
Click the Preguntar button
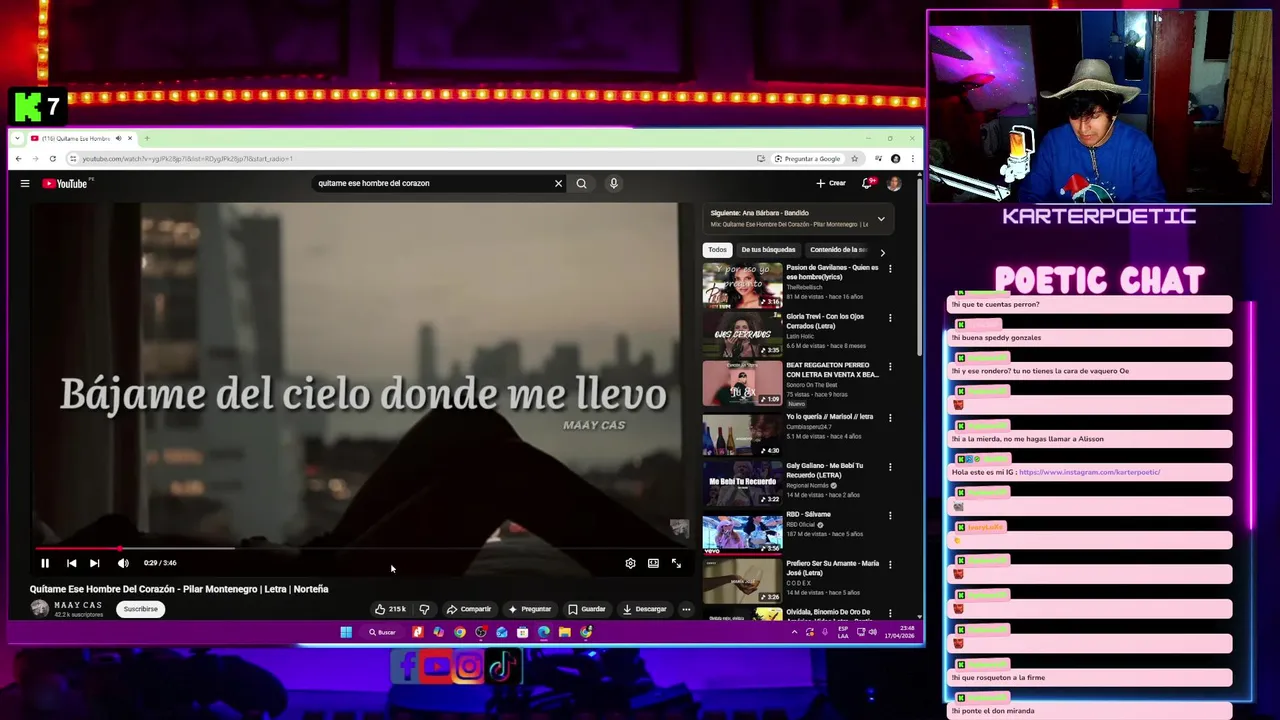click(530, 609)
